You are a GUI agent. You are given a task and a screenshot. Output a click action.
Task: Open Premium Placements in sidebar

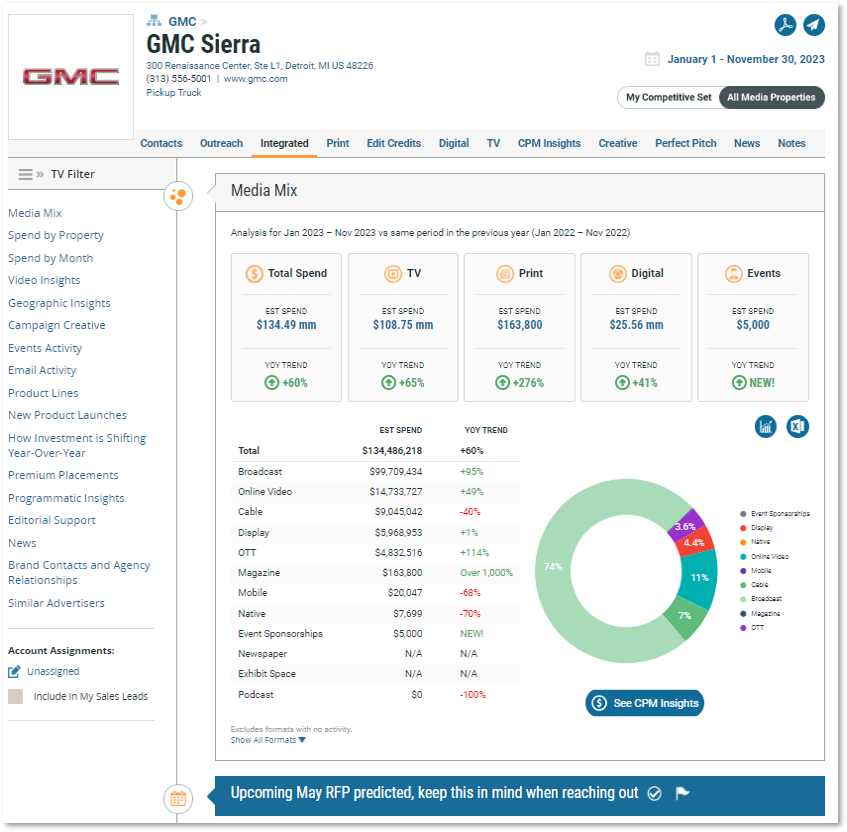[x=63, y=475]
